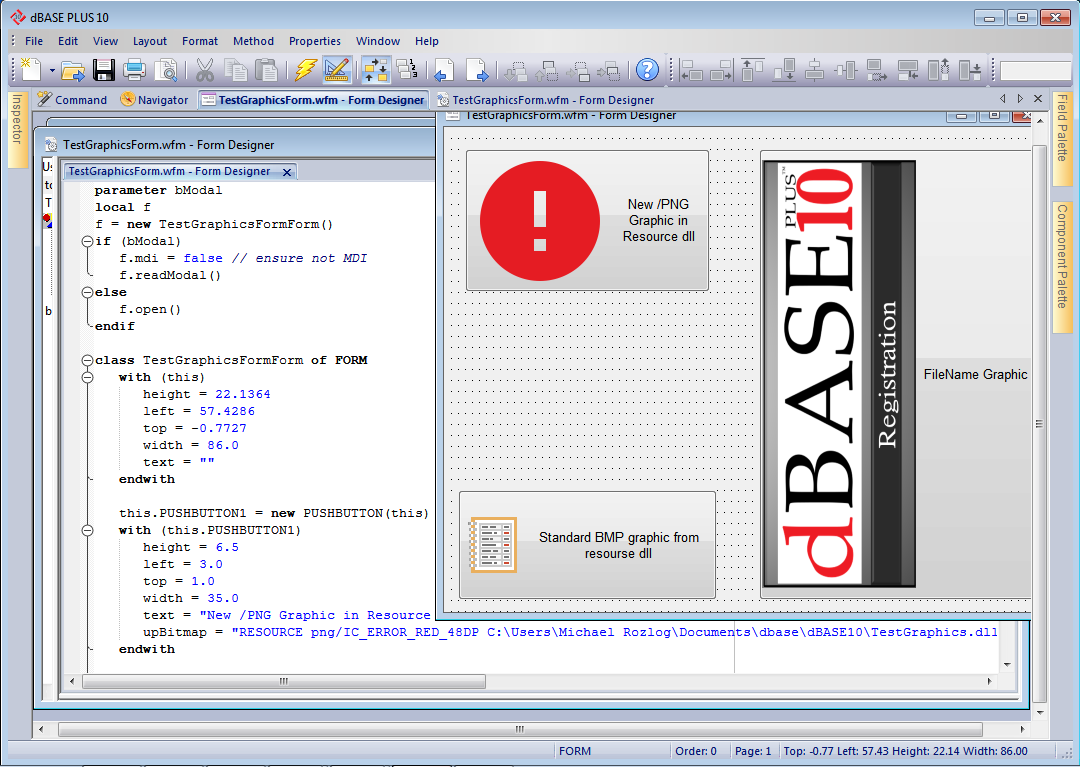Collapse the 'class TestGraphicsFormForm' code block
The width and height of the screenshot is (1080, 767).
click(x=87, y=360)
